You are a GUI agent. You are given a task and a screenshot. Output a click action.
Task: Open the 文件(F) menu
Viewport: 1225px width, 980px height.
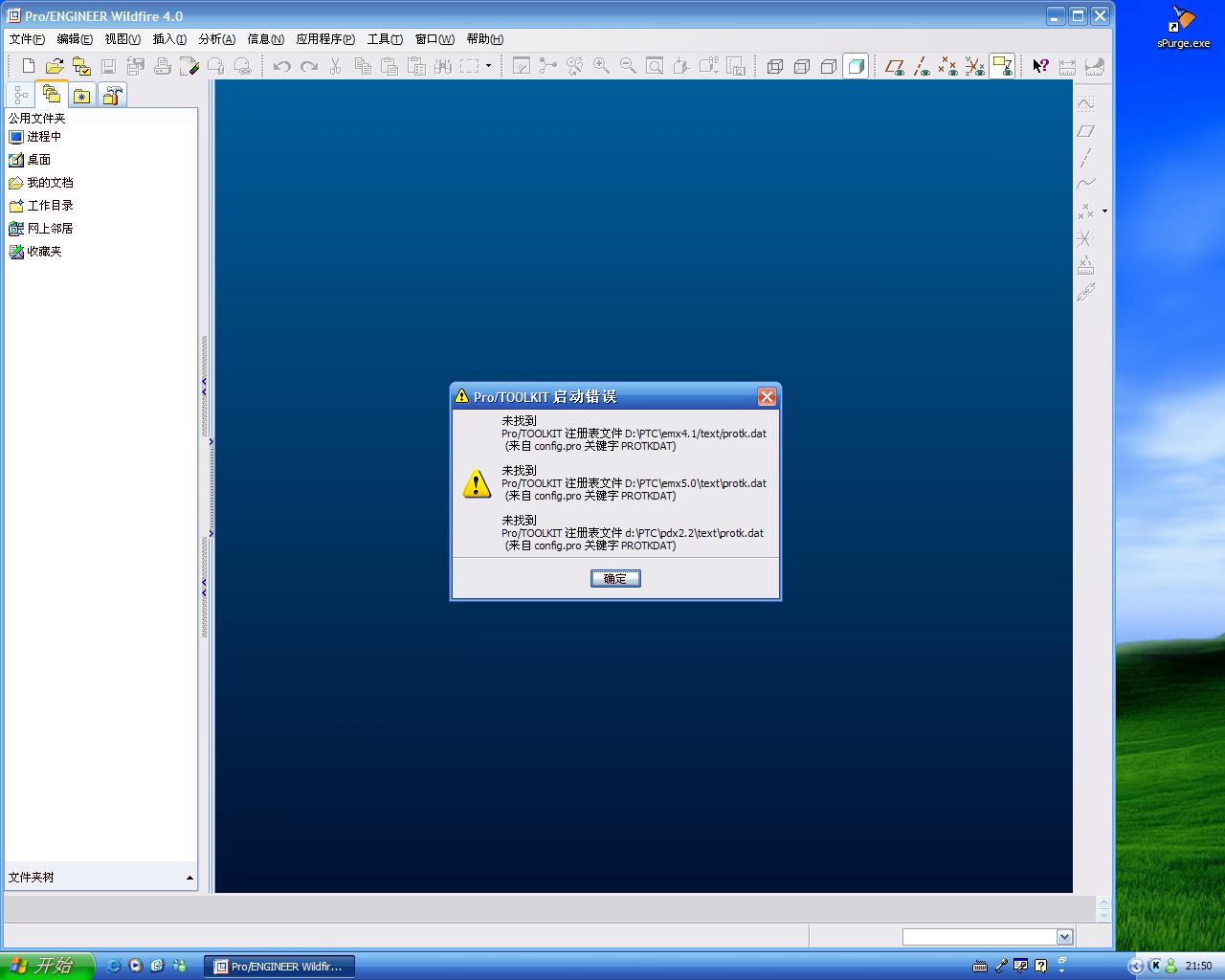coord(27,39)
